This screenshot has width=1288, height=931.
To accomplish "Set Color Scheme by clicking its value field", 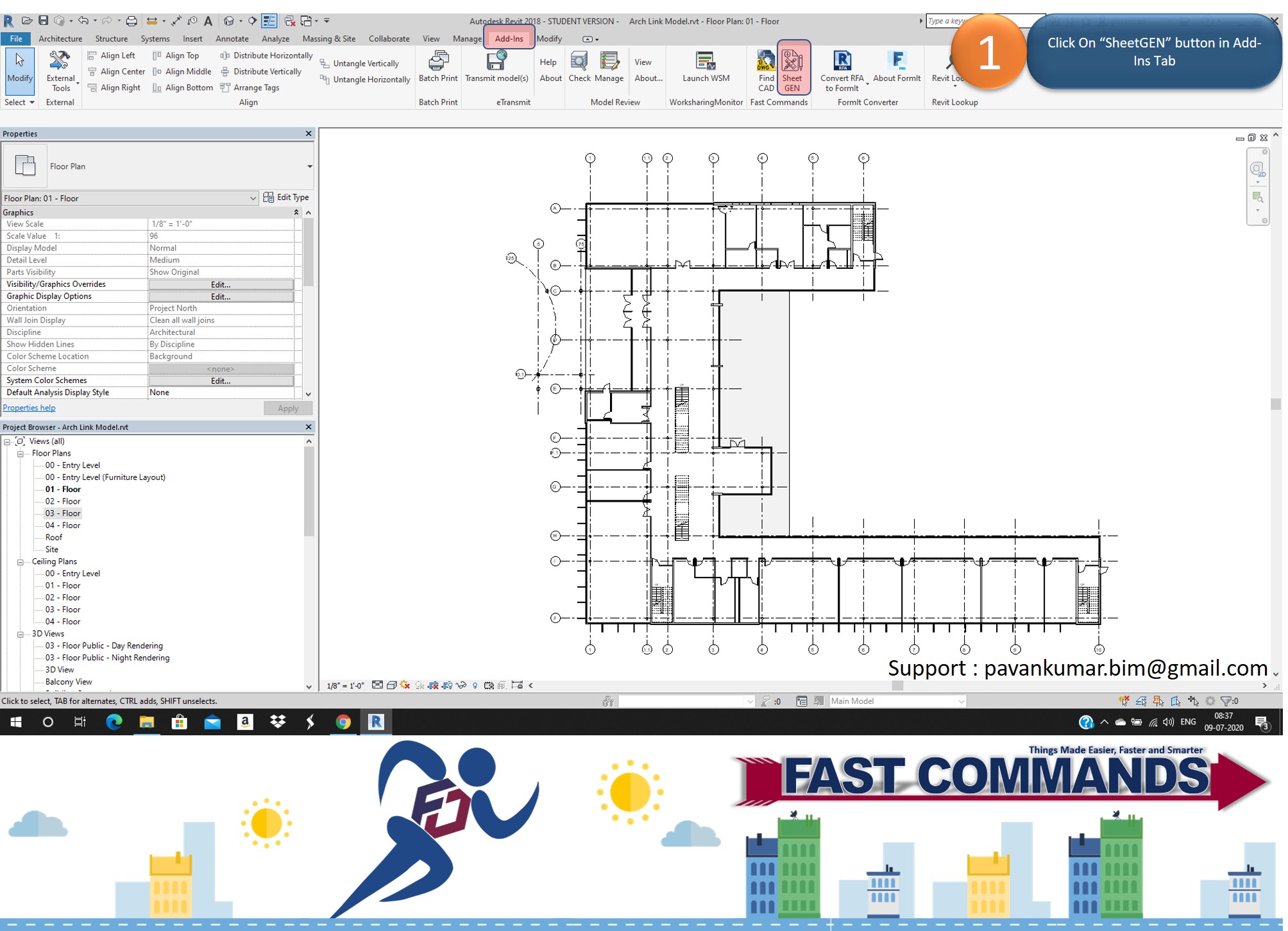I will pyautogui.click(x=220, y=369).
